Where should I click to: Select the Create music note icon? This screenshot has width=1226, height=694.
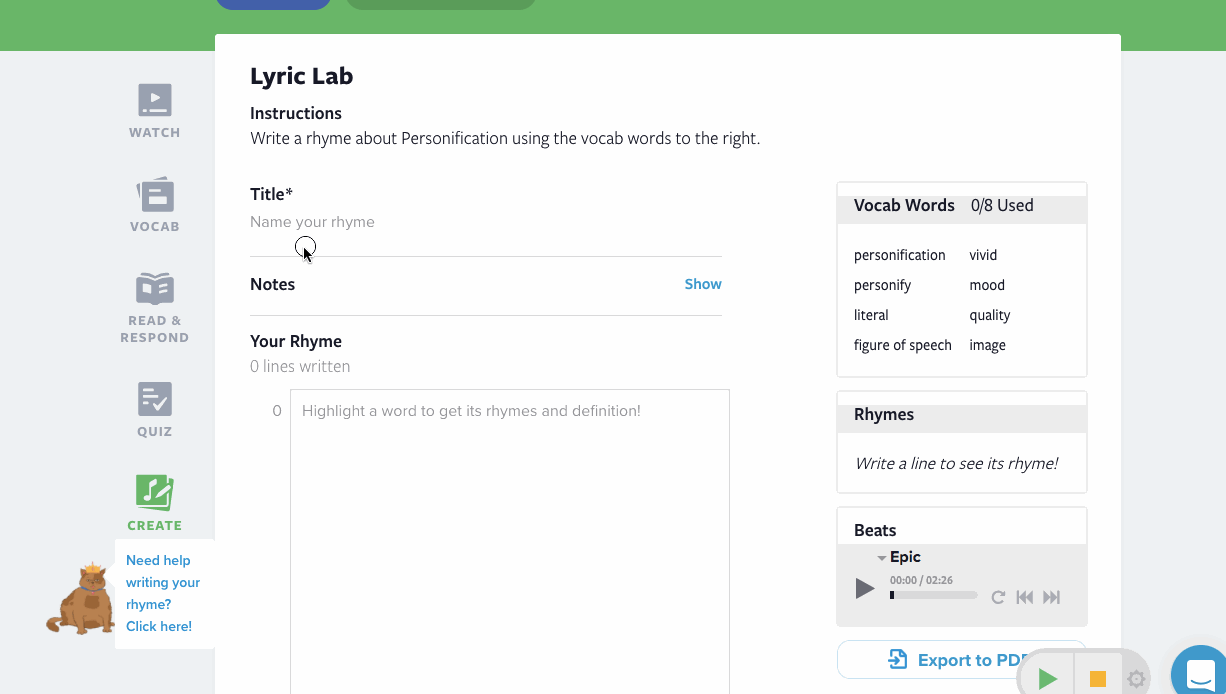click(154, 492)
